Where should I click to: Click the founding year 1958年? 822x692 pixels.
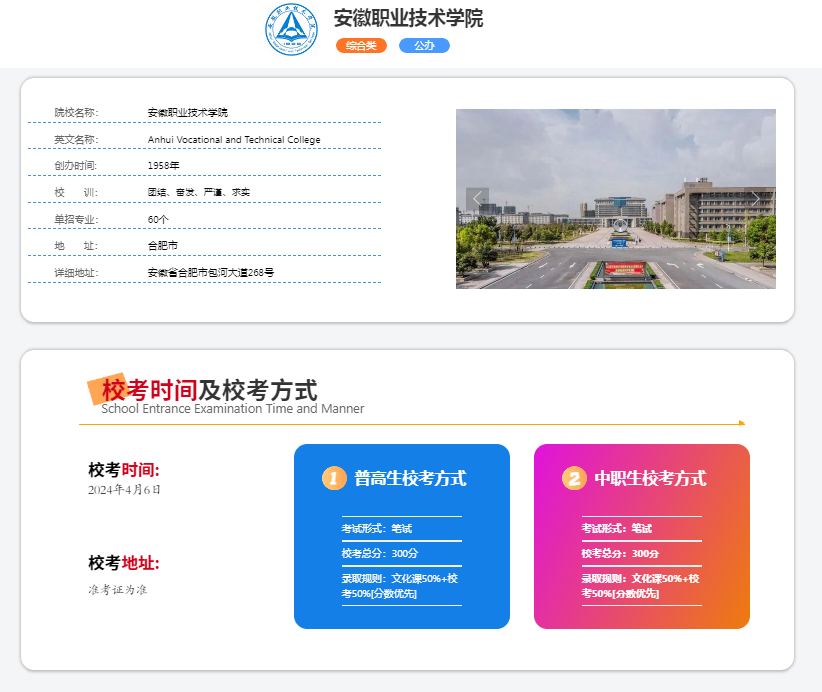pos(164,166)
